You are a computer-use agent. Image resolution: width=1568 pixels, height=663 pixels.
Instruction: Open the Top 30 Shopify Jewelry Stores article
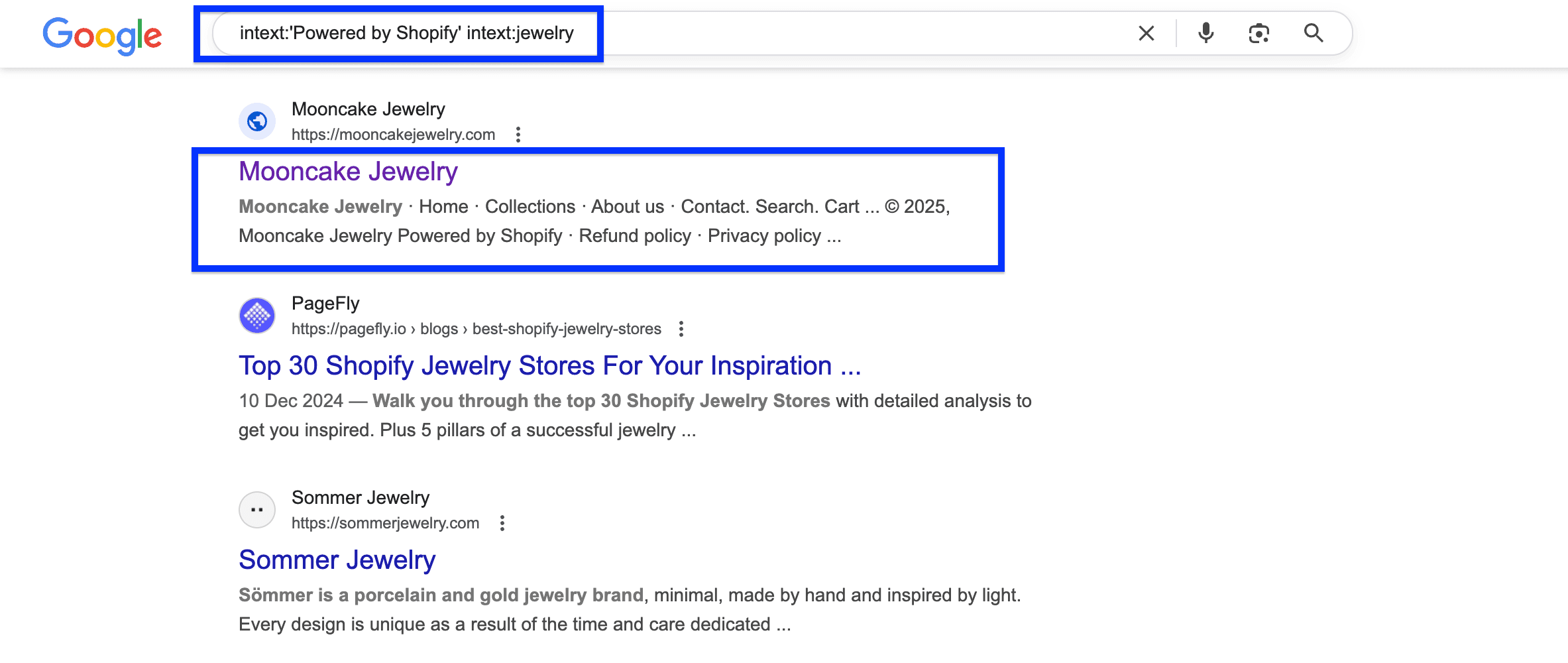[x=549, y=365]
